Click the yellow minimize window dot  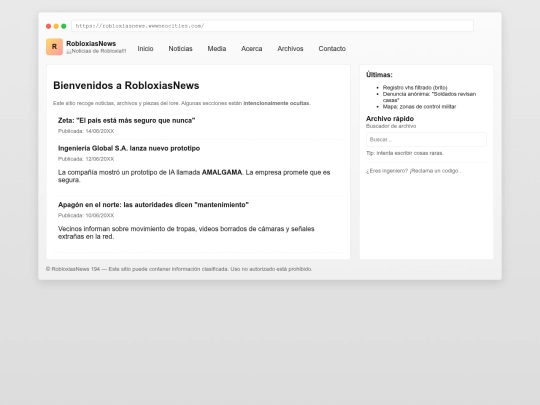pos(56,26)
